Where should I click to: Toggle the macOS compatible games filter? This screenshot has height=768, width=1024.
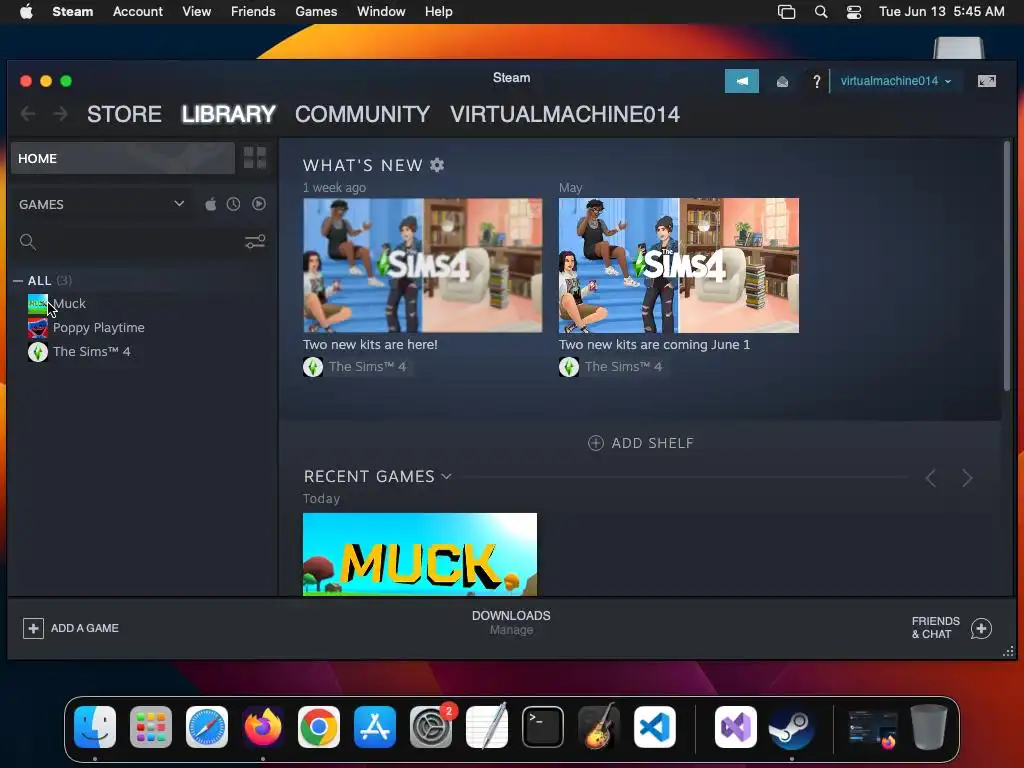click(x=210, y=204)
